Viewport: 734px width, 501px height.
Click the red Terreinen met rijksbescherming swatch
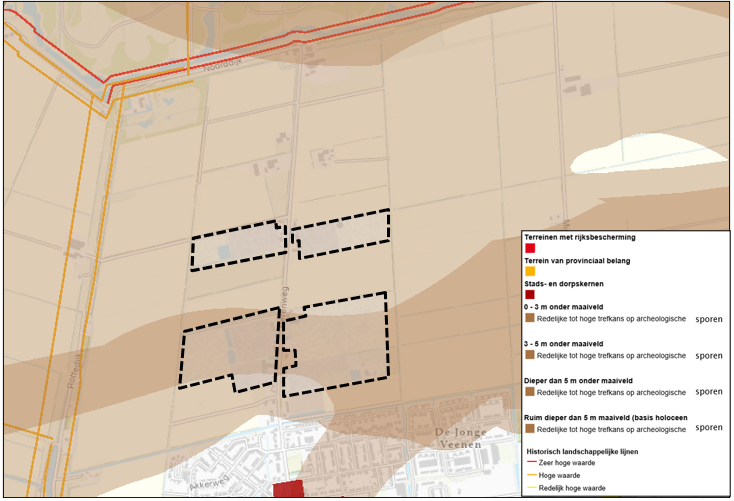[x=530, y=248]
